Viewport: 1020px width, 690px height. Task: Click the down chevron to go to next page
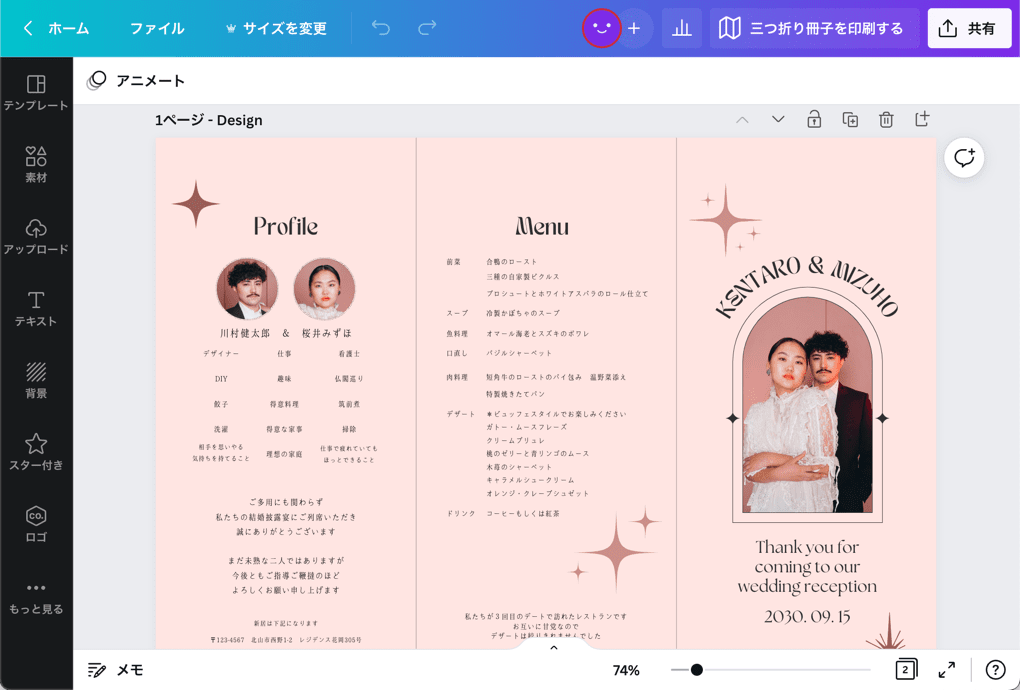(x=778, y=119)
